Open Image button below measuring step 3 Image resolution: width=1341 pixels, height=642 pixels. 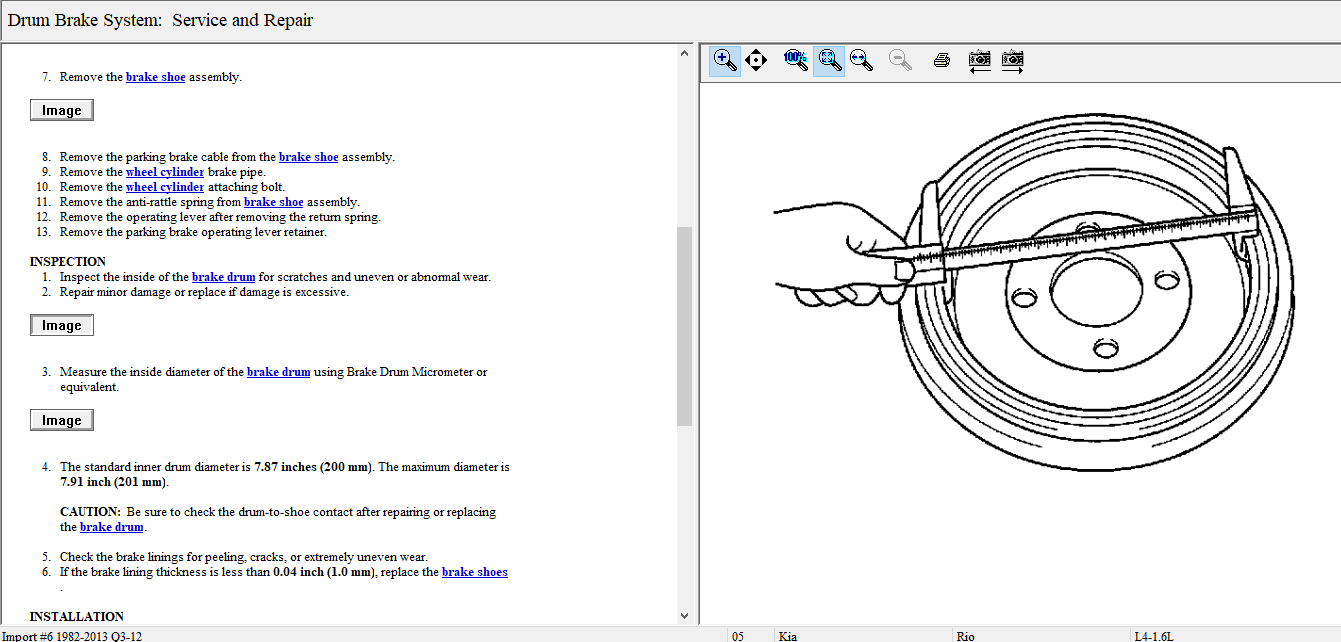pyautogui.click(x=62, y=420)
